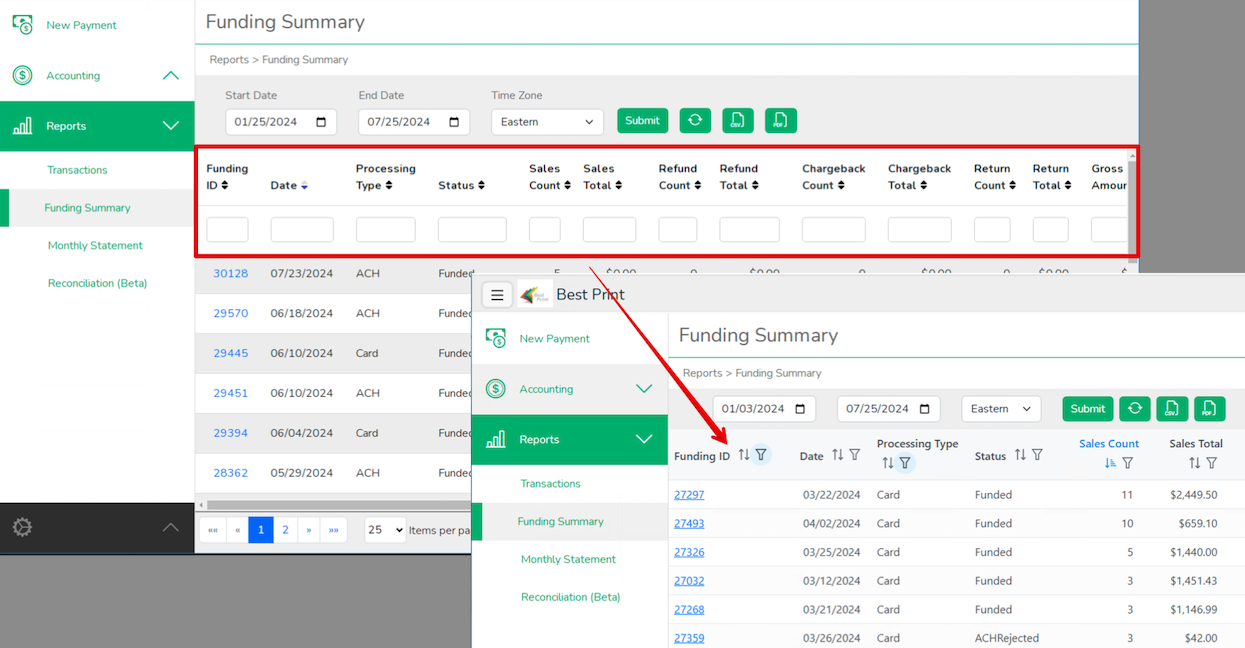1245x648 pixels.
Task: Export CSV in the back Funding Summary window
Action: pyautogui.click(x=738, y=121)
